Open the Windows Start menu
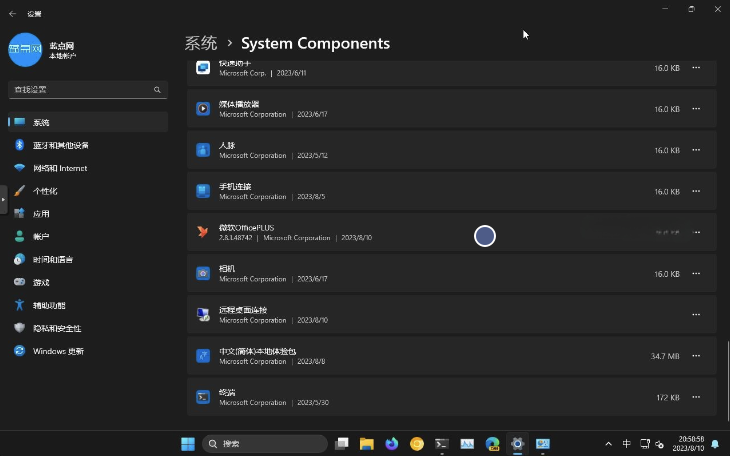The height and width of the screenshot is (456, 730). pyautogui.click(x=187, y=444)
